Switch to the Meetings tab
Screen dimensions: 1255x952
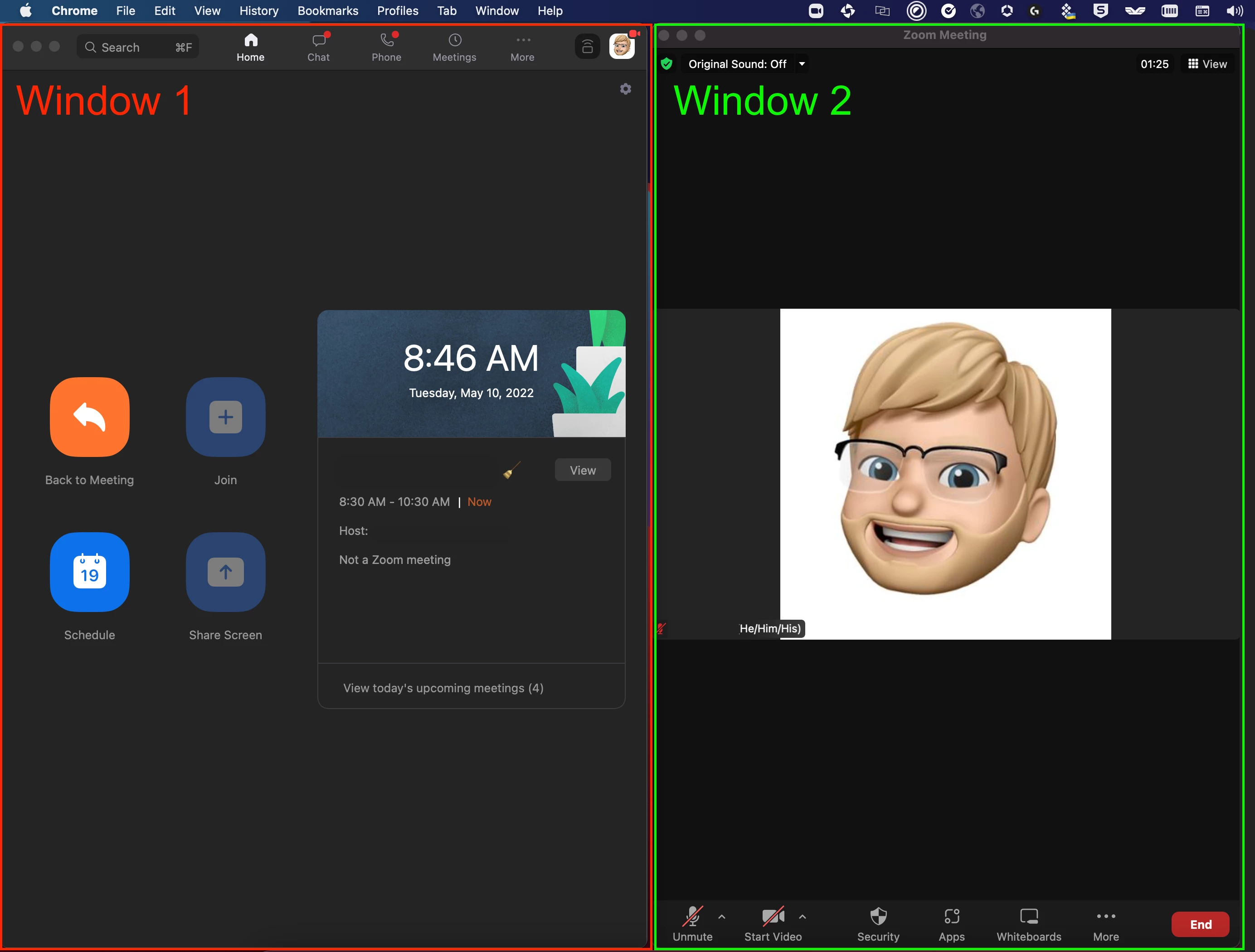tap(454, 47)
